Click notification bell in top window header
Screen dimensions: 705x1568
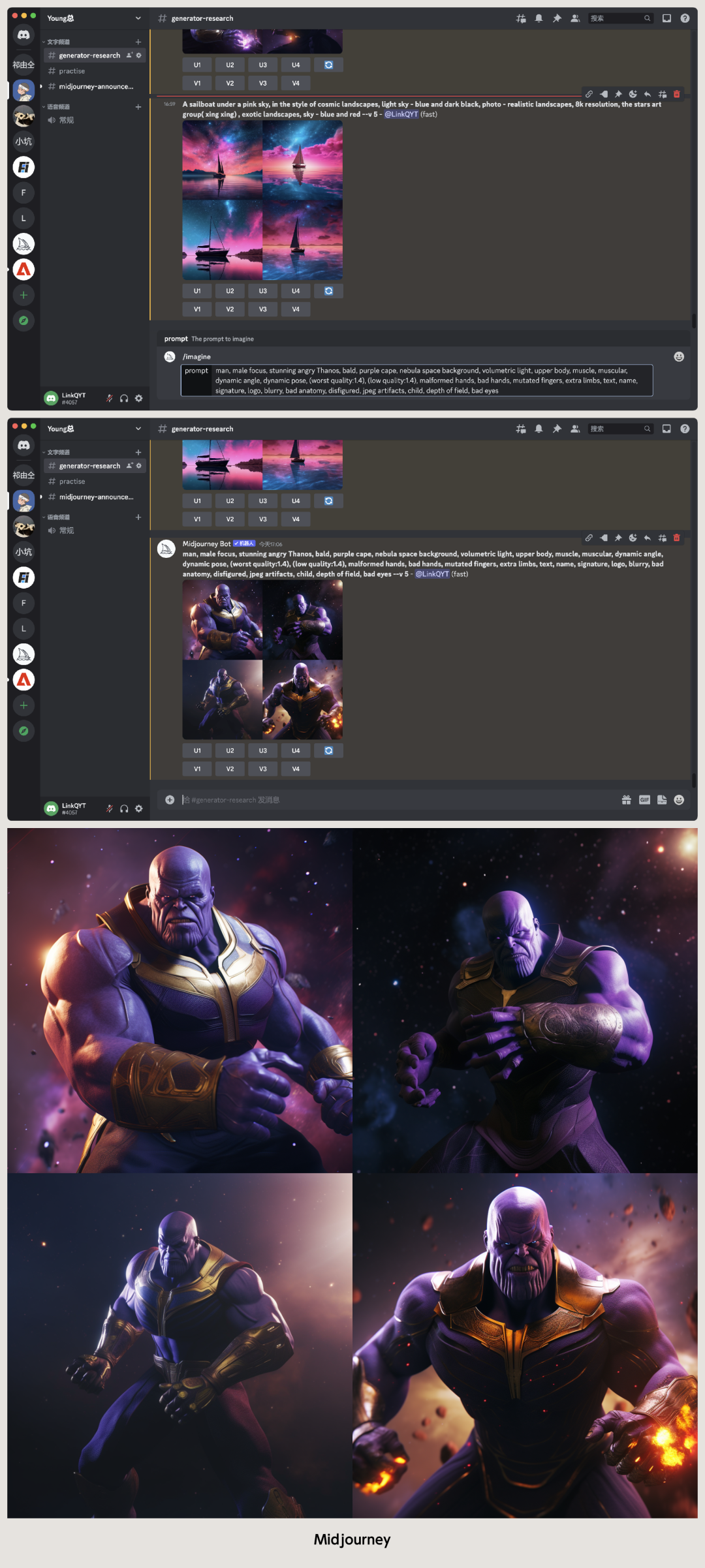tap(539, 18)
